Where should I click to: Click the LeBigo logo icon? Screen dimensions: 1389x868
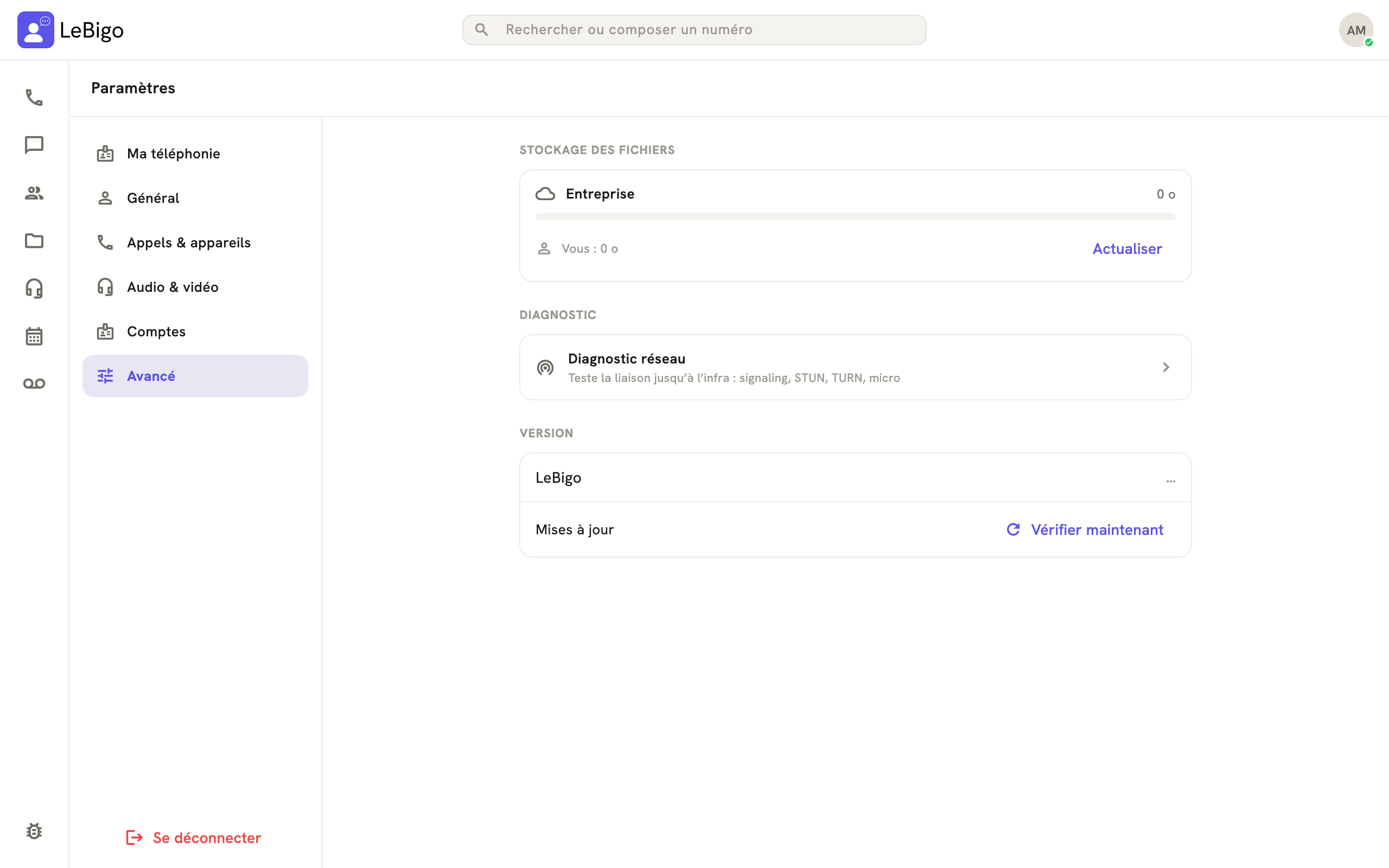click(x=36, y=30)
